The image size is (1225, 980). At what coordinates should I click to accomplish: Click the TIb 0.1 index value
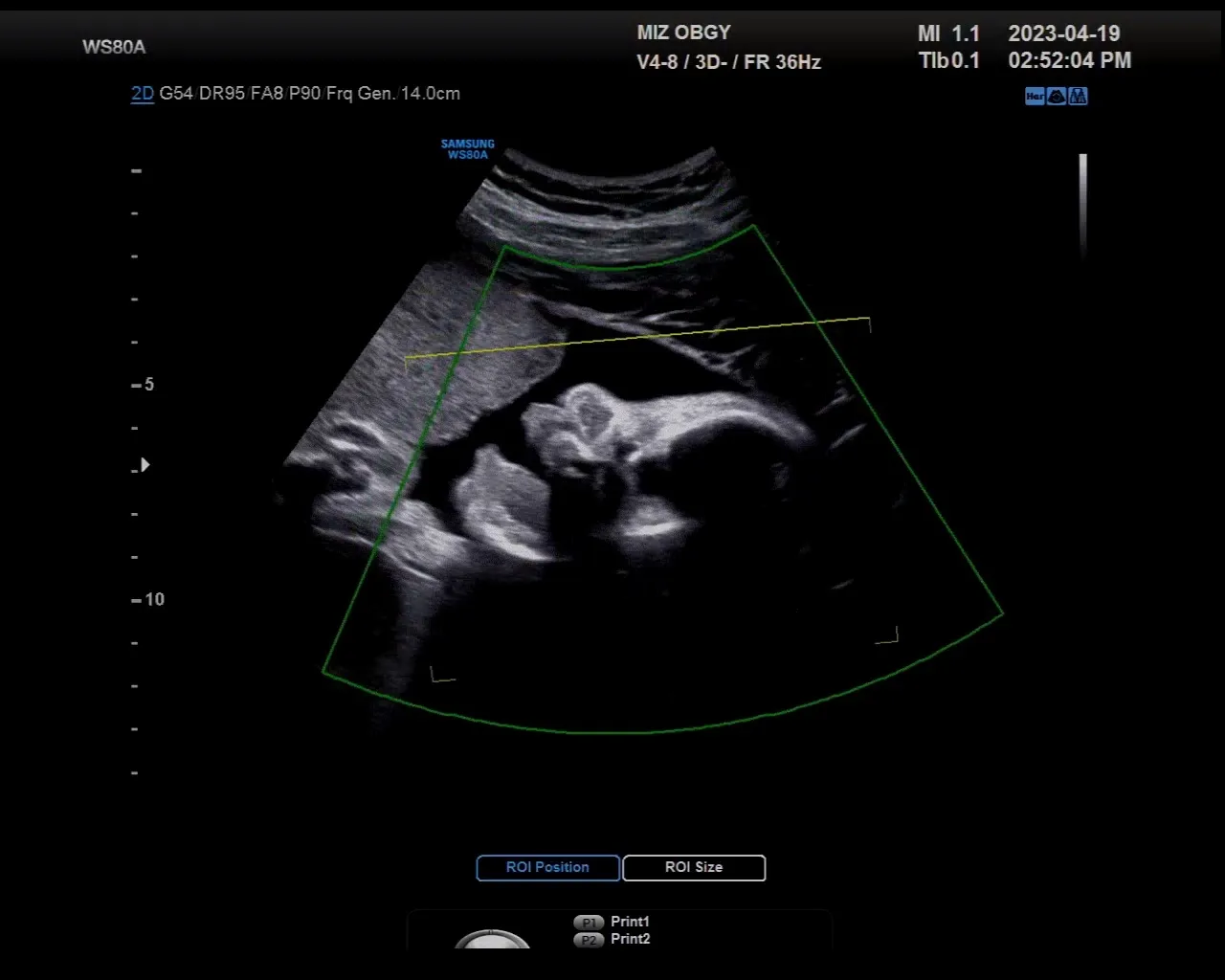[949, 61]
